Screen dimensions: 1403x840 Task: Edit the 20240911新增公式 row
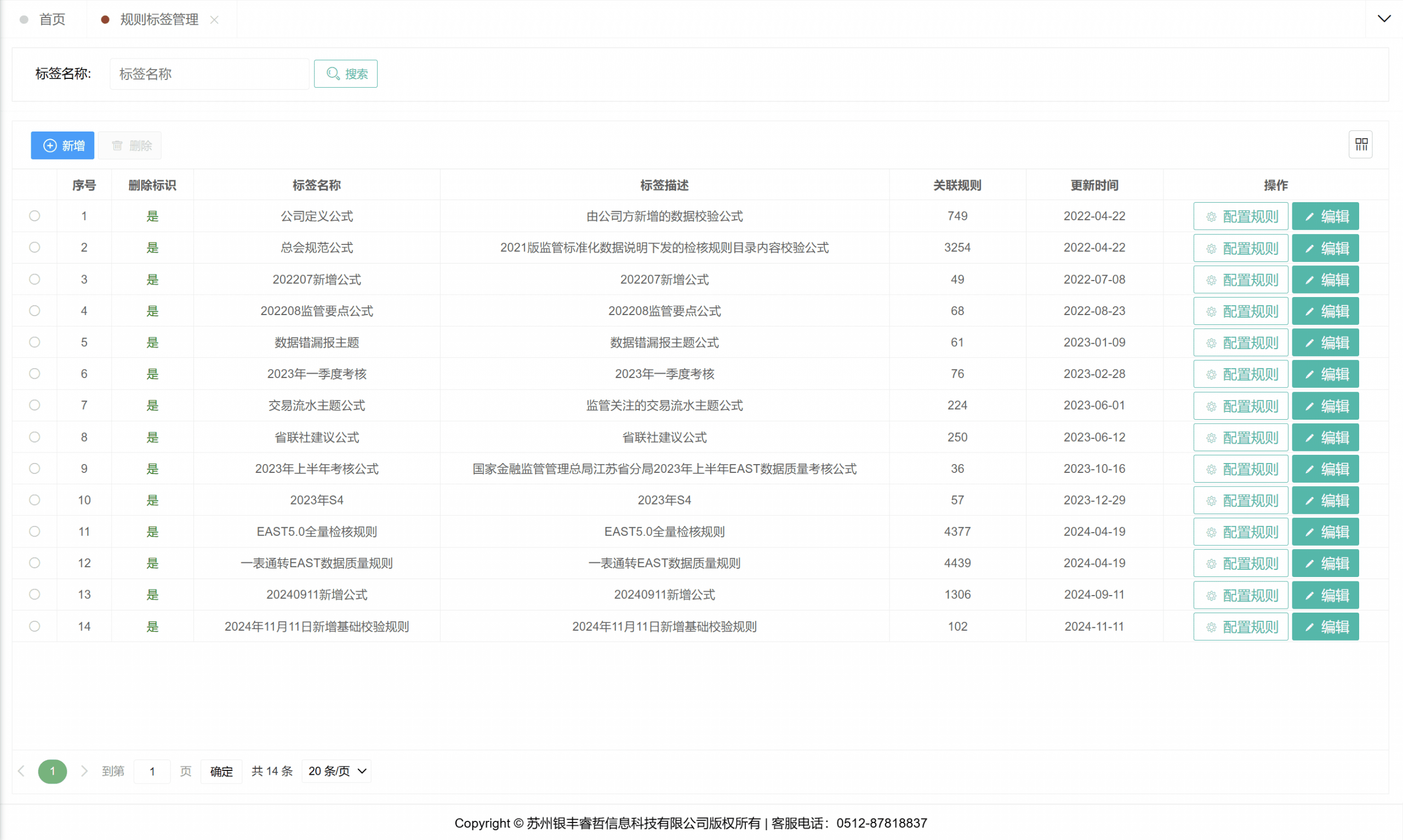tap(1325, 595)
